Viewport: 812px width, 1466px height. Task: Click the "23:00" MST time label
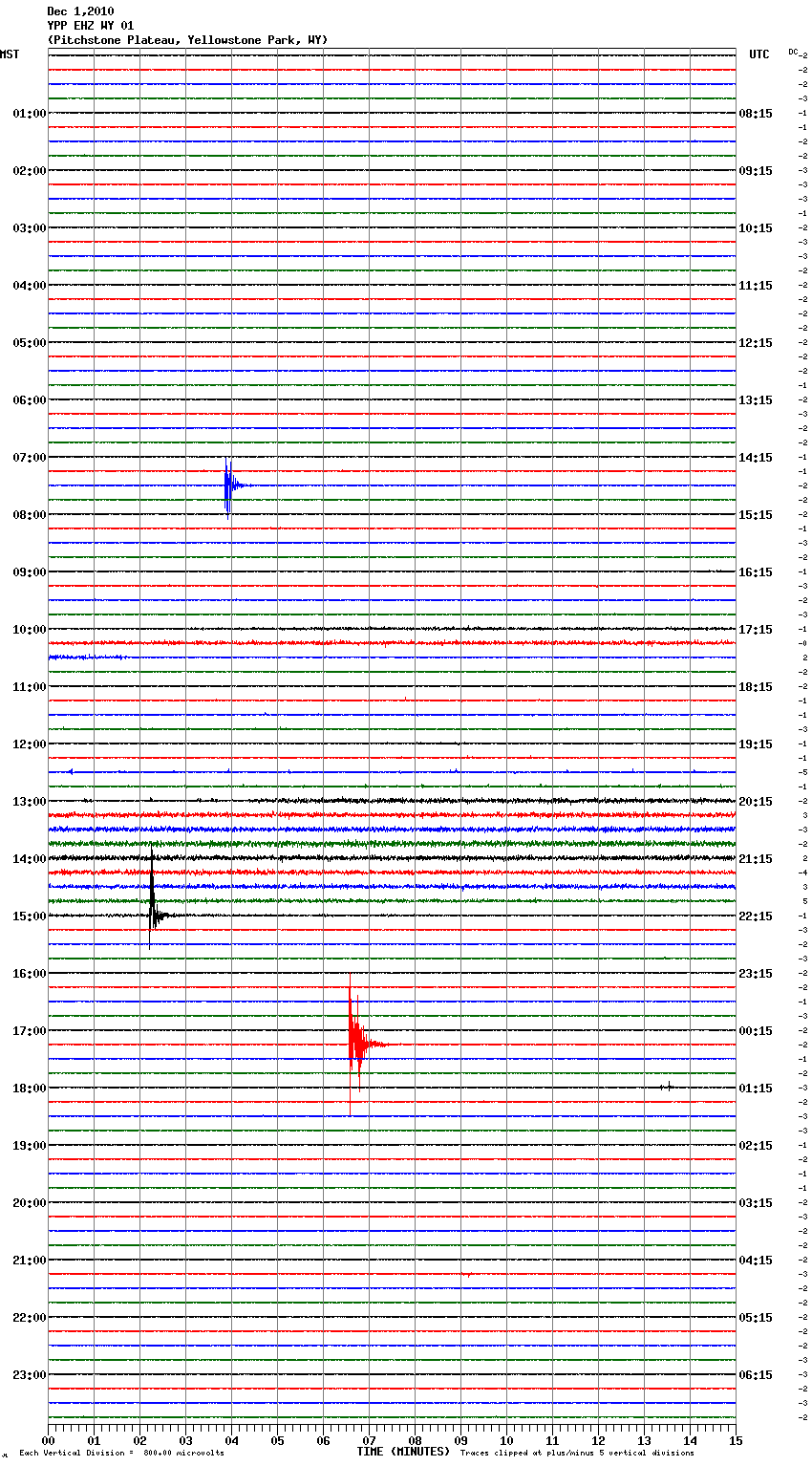pos(29,1375)
